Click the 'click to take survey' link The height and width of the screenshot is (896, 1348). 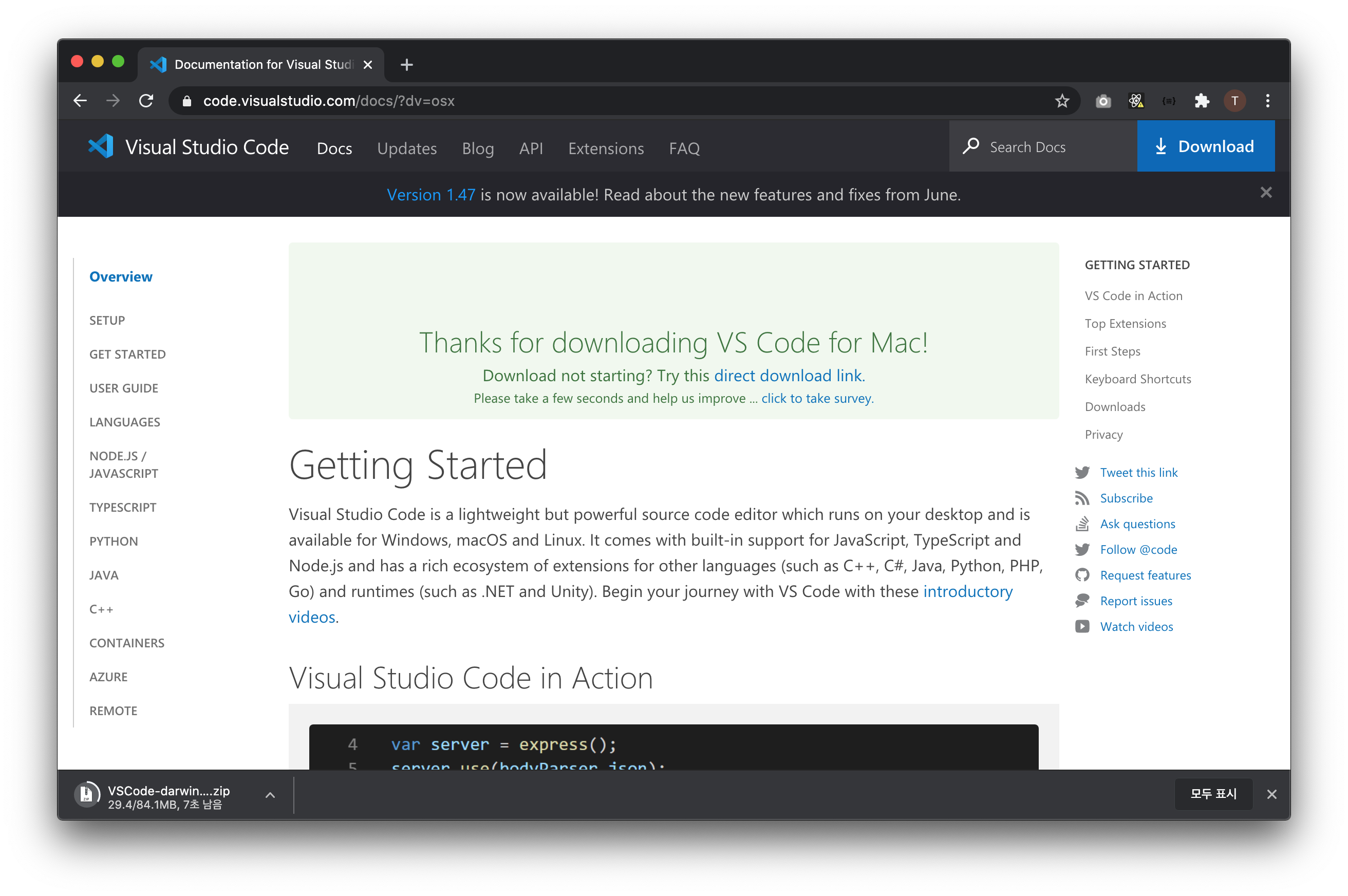click(817, 398)
